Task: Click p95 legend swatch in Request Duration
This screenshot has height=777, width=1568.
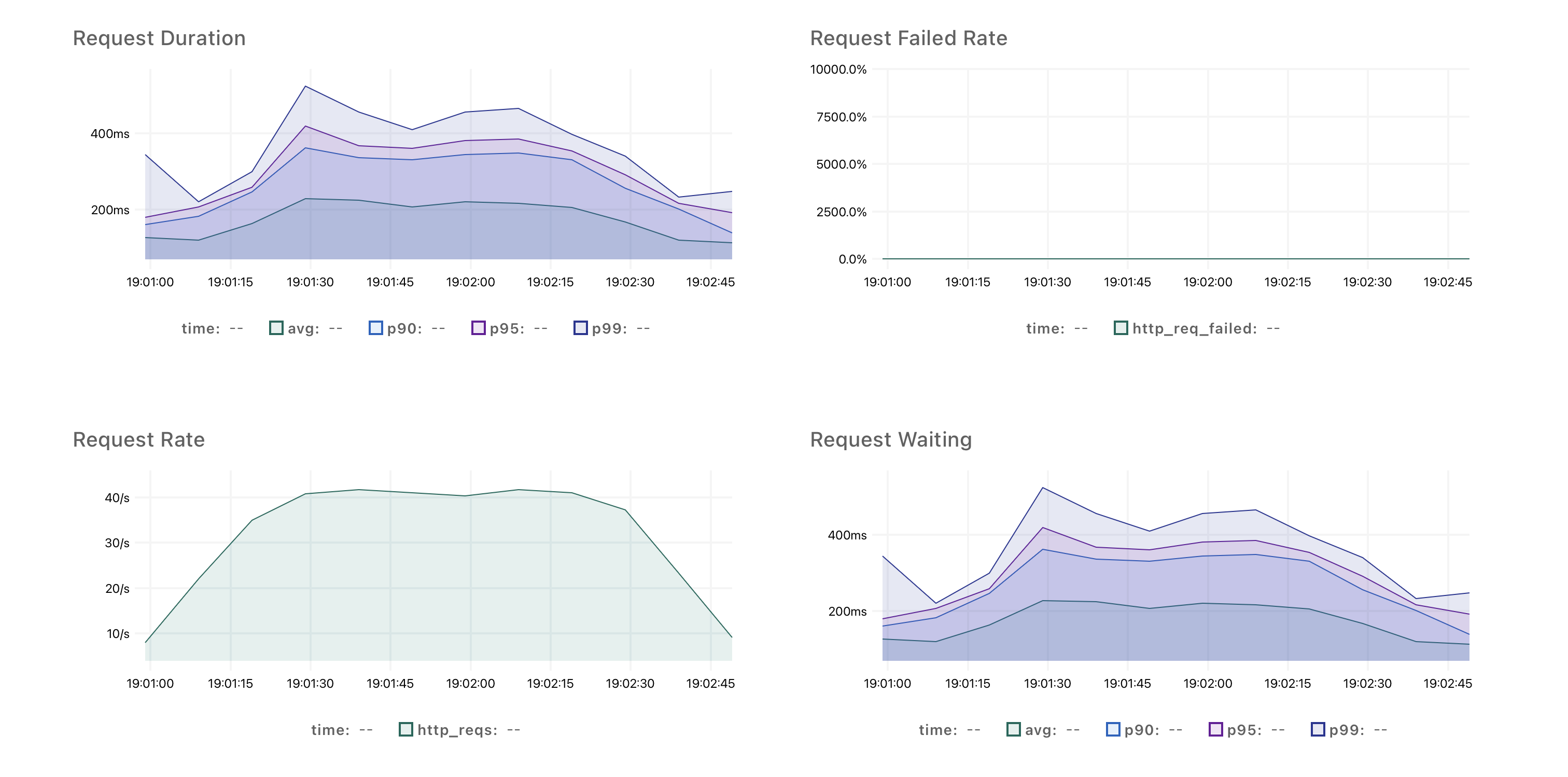Action: [479, 328]
